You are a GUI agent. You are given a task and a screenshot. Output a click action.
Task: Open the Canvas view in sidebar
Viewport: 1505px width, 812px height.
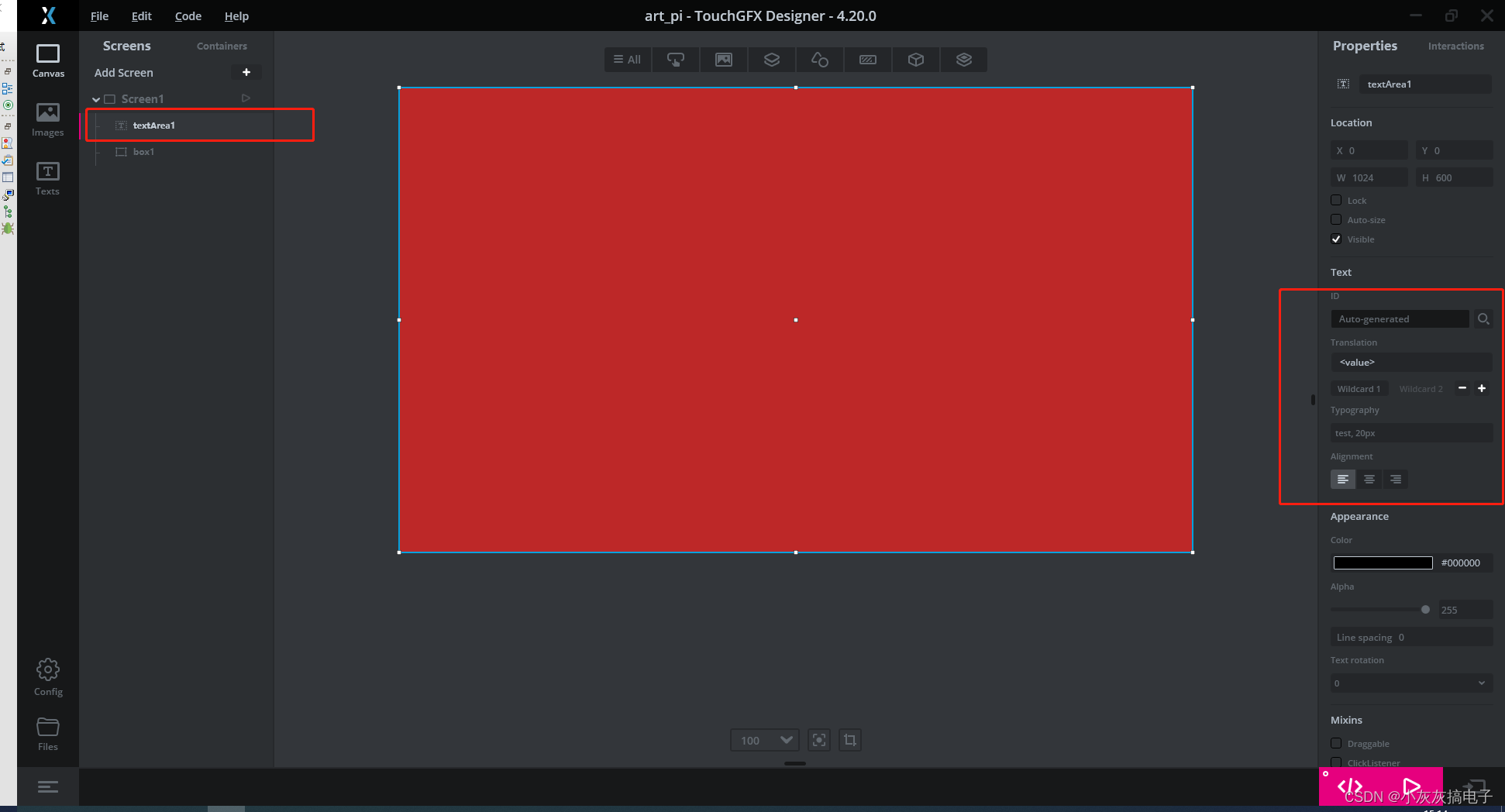coord(48,60)
